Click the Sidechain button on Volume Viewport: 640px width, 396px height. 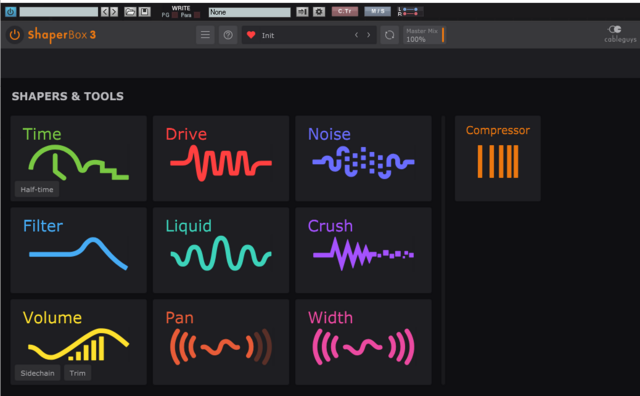point(38,373)
